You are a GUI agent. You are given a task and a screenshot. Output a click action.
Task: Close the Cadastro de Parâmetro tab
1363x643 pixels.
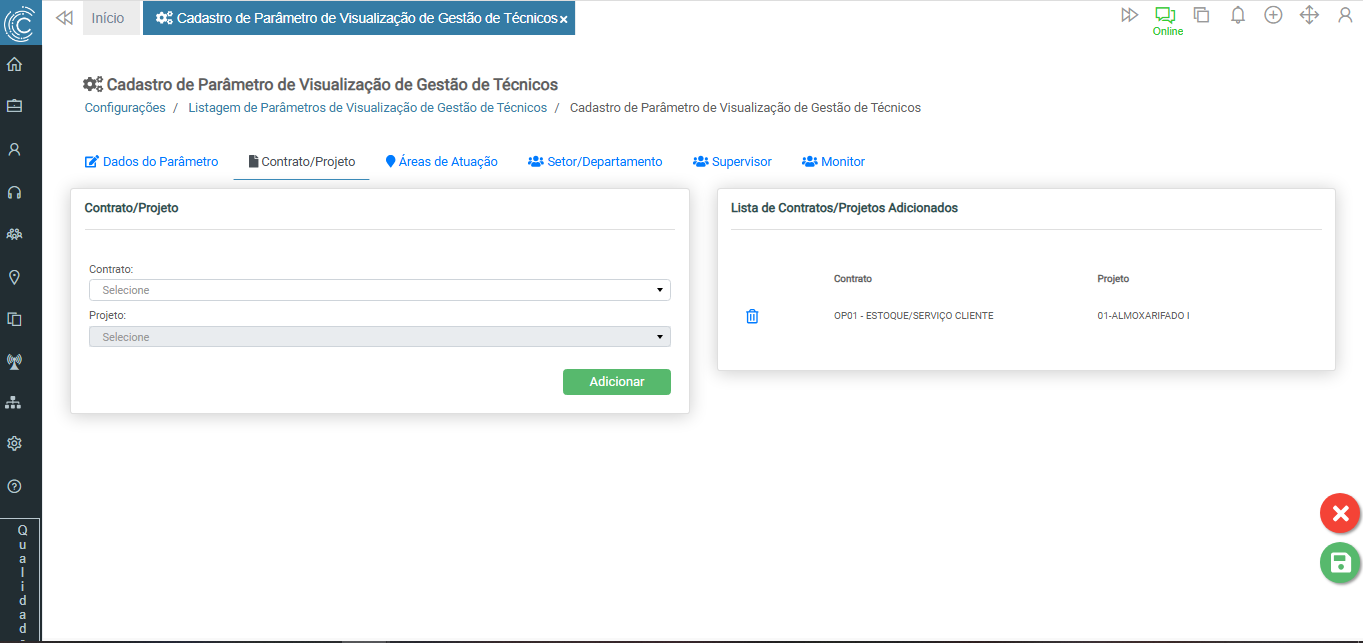564,19
